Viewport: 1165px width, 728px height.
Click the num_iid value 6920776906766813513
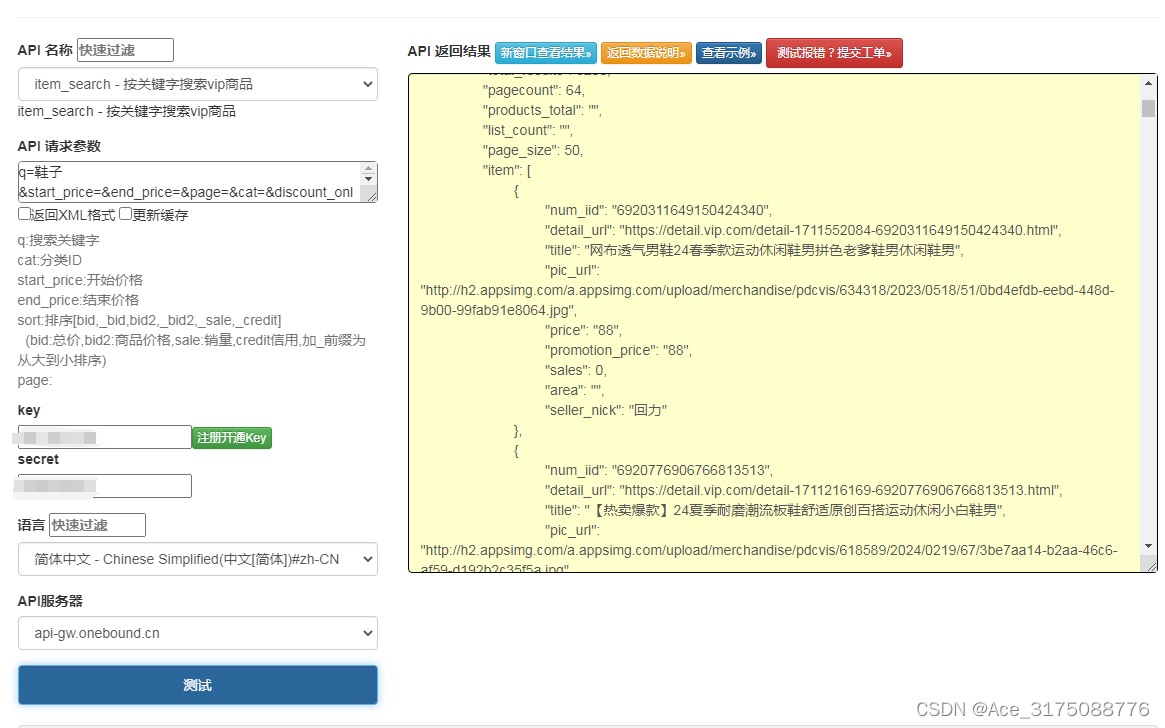(691, 470)
